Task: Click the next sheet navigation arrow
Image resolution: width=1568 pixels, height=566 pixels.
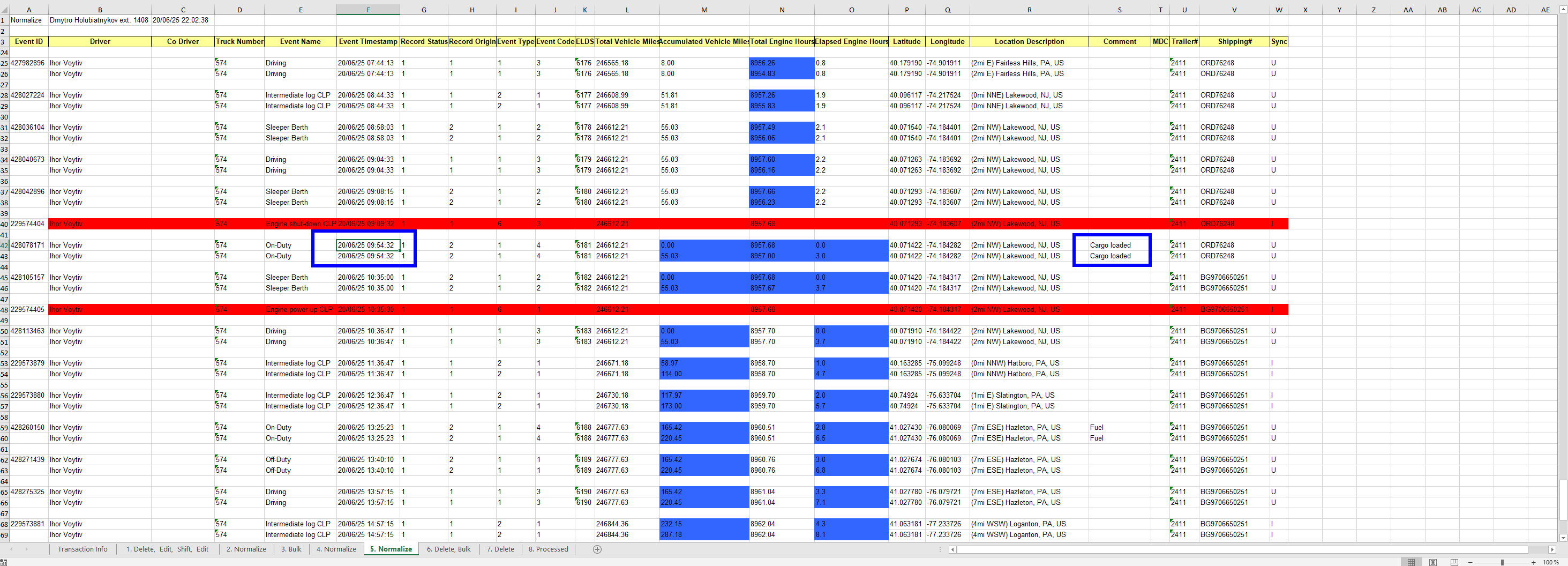Action: coord(26,549)
